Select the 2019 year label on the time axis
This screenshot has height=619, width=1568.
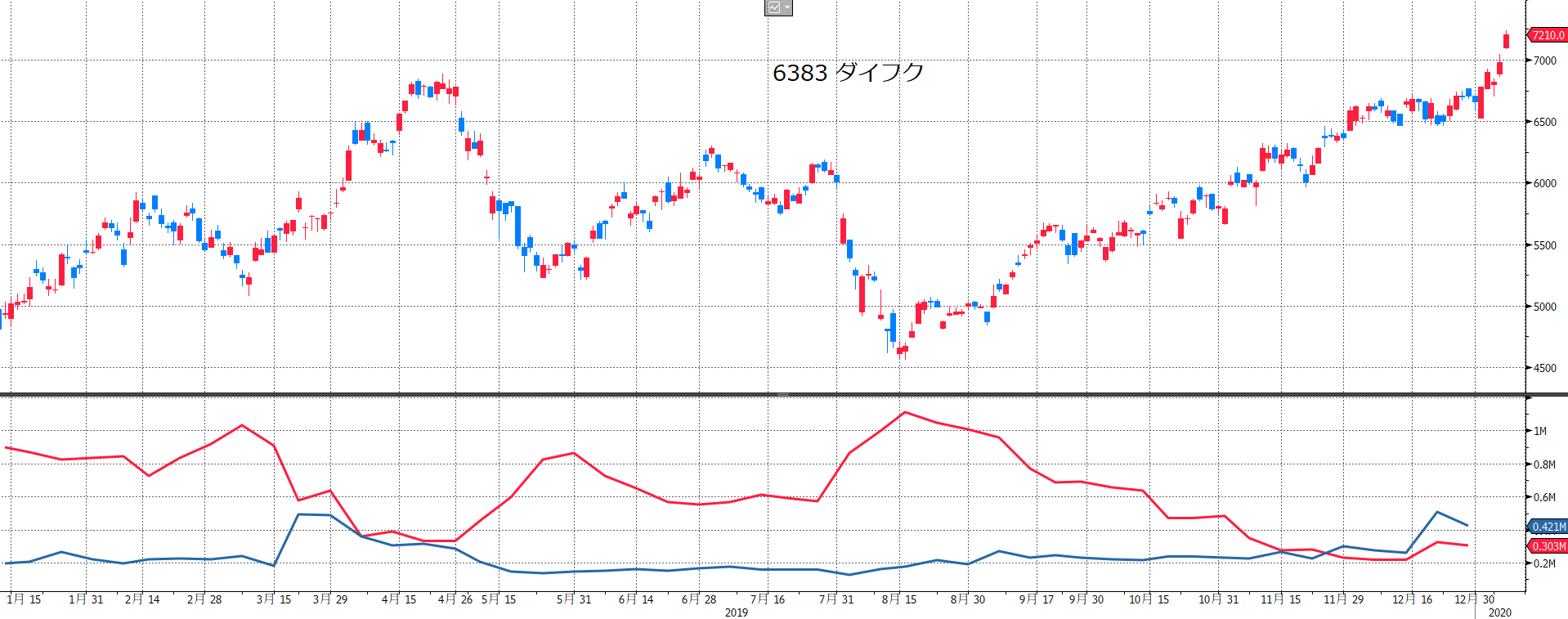[736, 612]
